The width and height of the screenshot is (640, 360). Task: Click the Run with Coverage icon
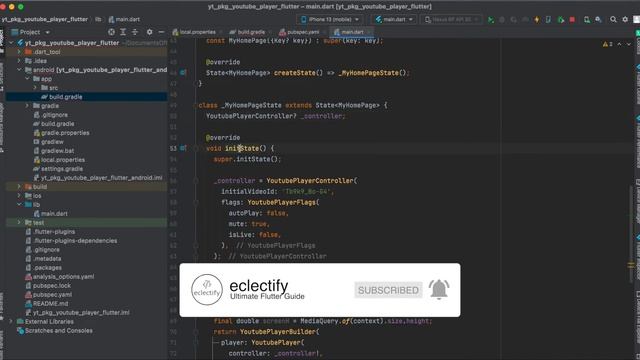(513, 20)
